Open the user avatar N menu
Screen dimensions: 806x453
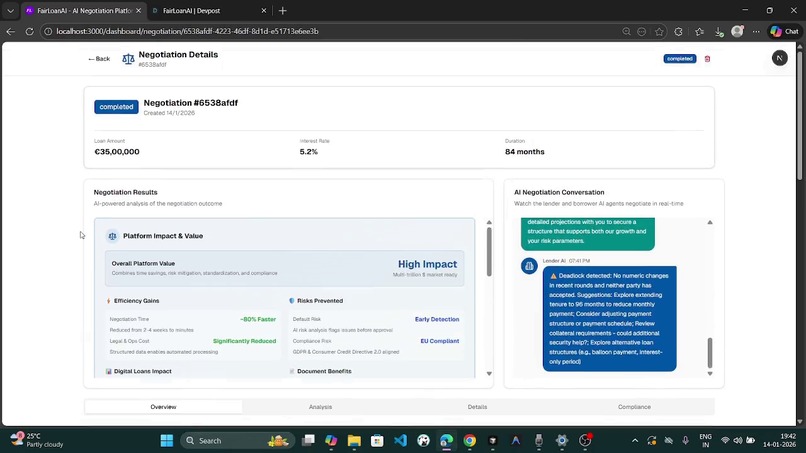click(779, 58)
